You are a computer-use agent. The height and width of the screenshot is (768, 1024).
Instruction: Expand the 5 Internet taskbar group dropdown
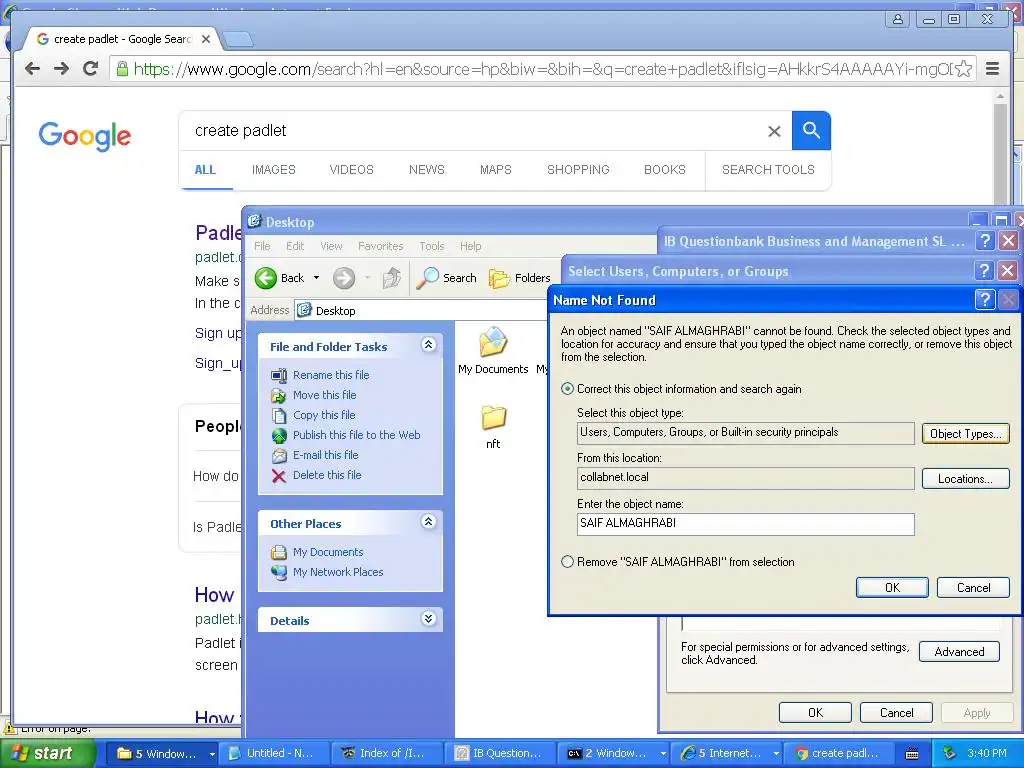coord(776,754)
